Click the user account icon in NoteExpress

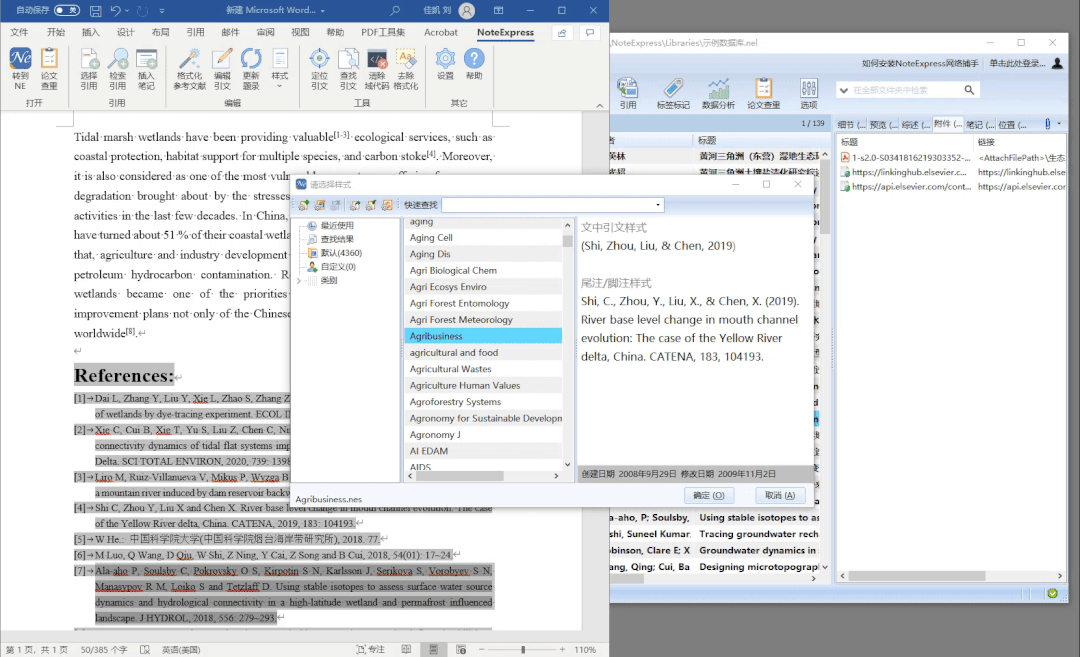point(1057,63)
